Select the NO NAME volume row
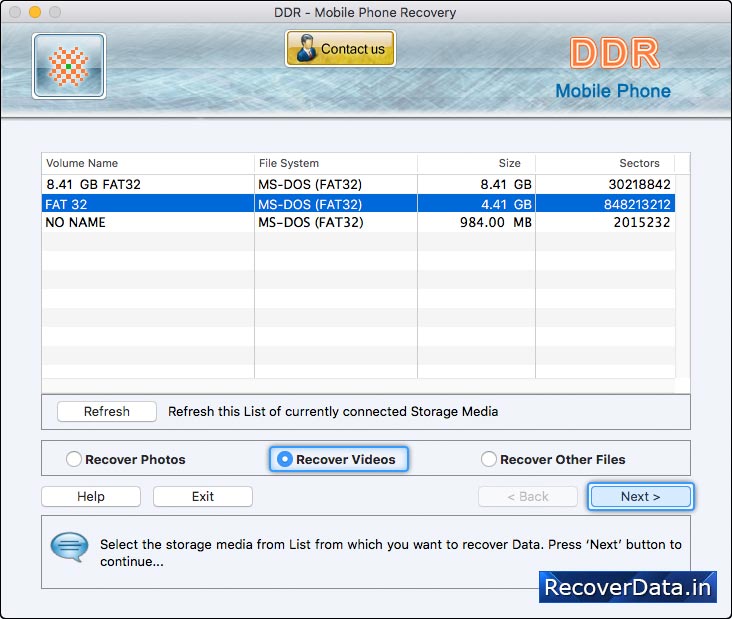Viewport: 732px width, 619px height. point(359,222)
